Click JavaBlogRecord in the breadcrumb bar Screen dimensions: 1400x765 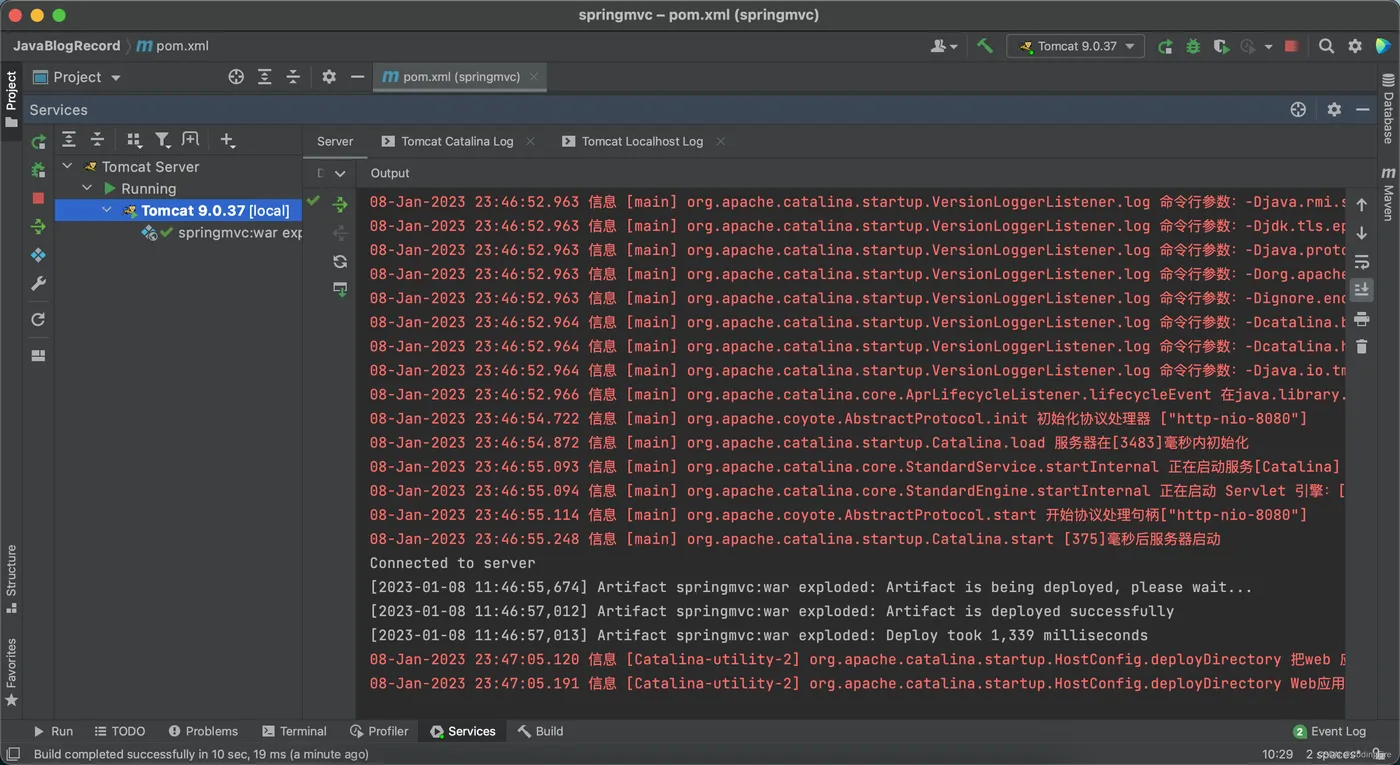pos(66,46)
